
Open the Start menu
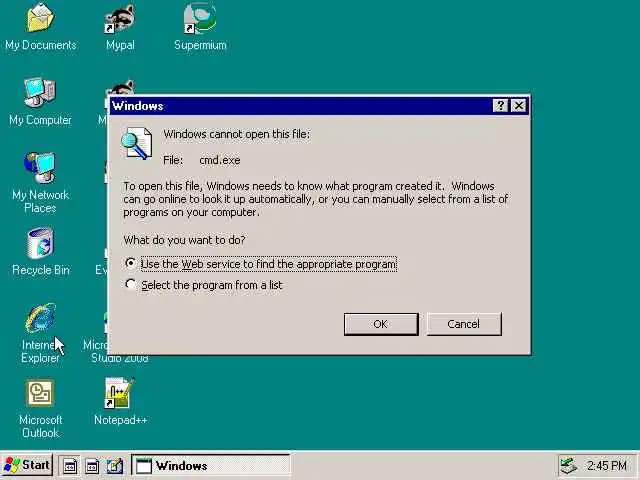coord(27,465)
